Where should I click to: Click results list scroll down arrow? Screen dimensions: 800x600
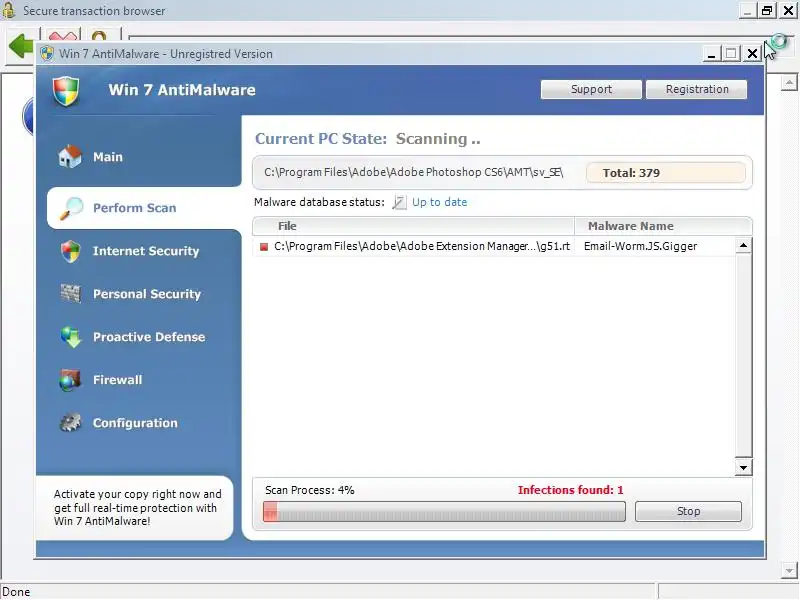click(743, 467)
